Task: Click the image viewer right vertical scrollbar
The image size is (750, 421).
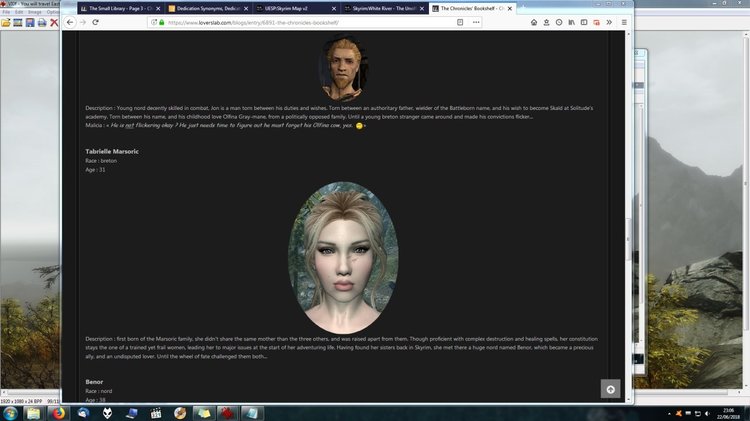Action: point(746,210)
